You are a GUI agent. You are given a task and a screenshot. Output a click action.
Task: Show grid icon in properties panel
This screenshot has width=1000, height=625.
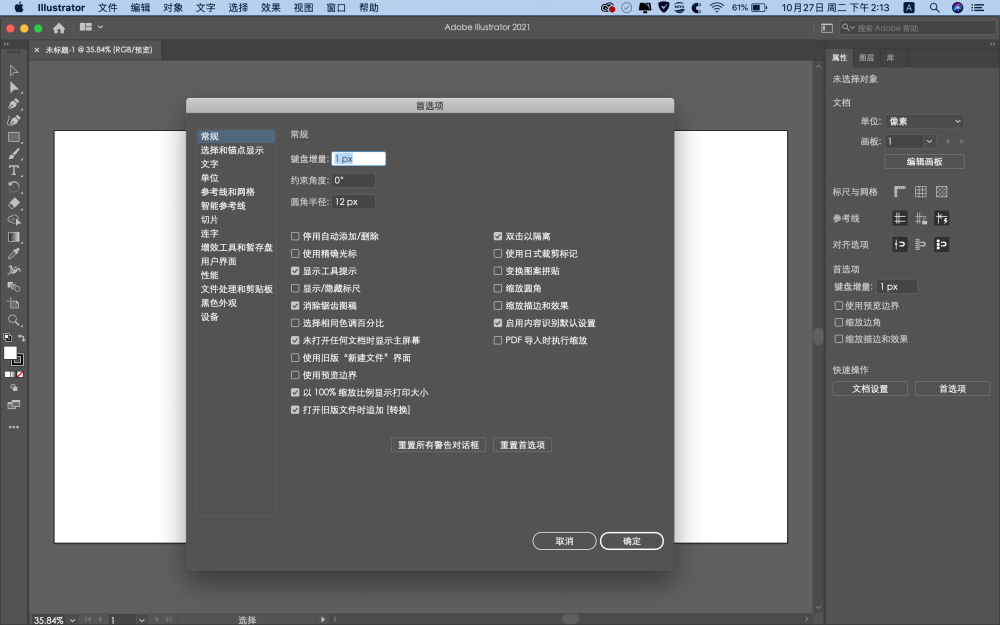click(921, 192)
